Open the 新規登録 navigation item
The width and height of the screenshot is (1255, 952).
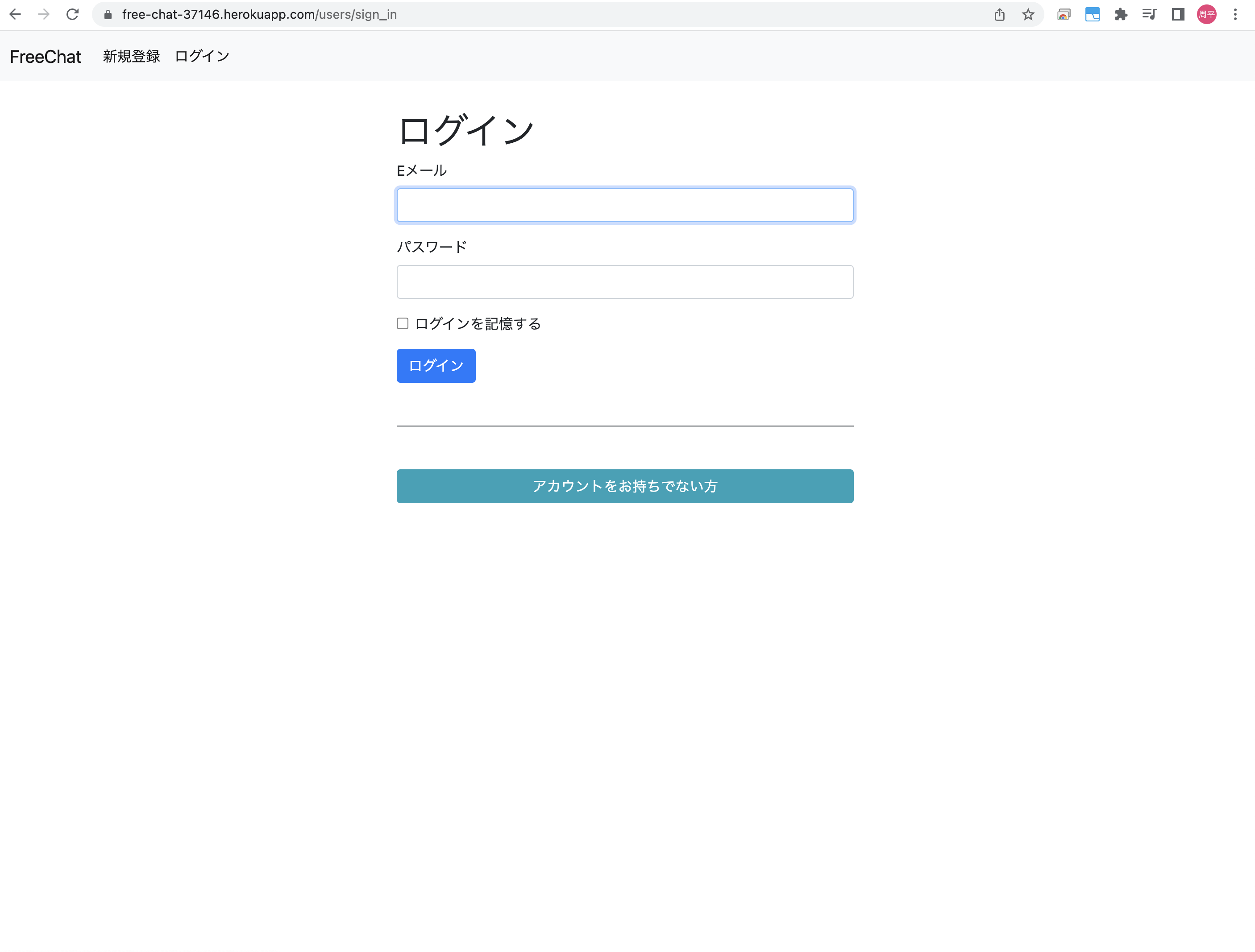pos(131,56)
